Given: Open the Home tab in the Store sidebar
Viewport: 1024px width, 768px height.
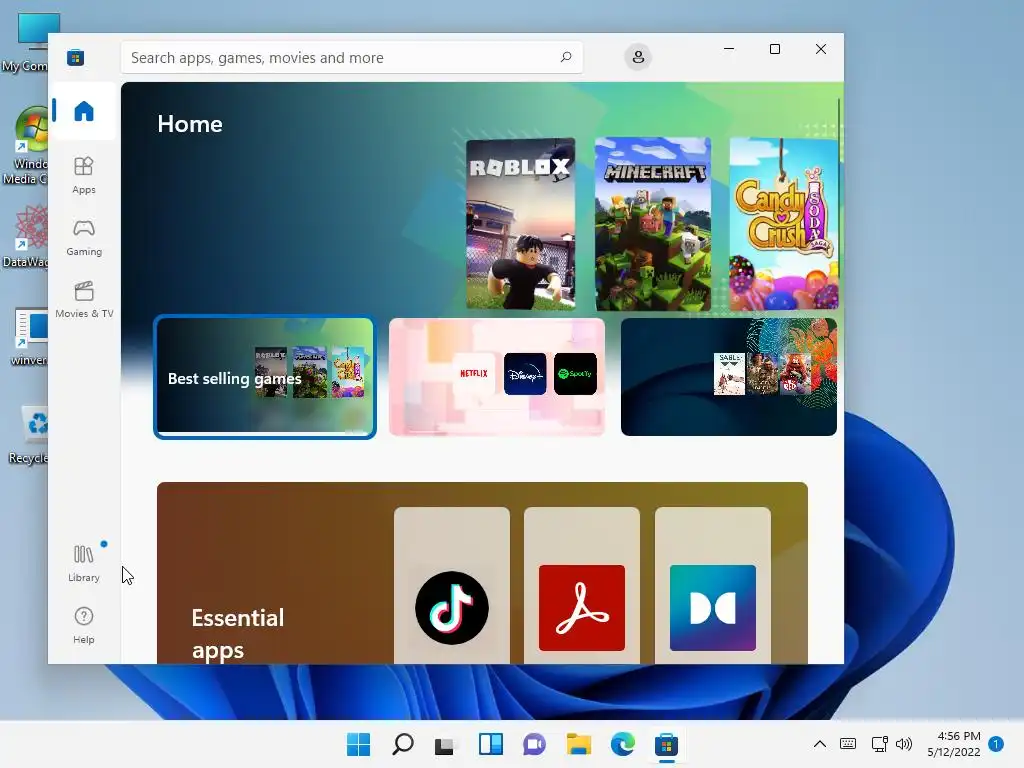Looking at the screenshot, I should coord(84,111).
